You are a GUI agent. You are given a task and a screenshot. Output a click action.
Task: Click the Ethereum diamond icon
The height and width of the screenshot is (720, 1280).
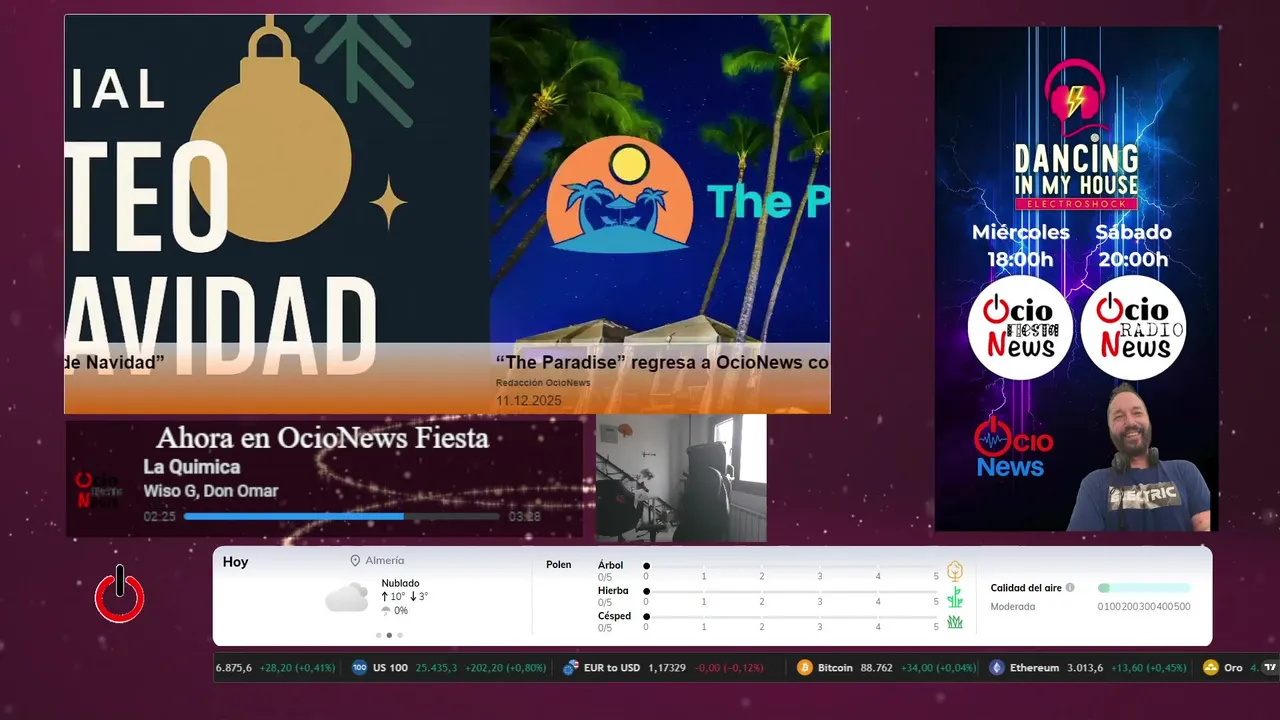[997, 668]
